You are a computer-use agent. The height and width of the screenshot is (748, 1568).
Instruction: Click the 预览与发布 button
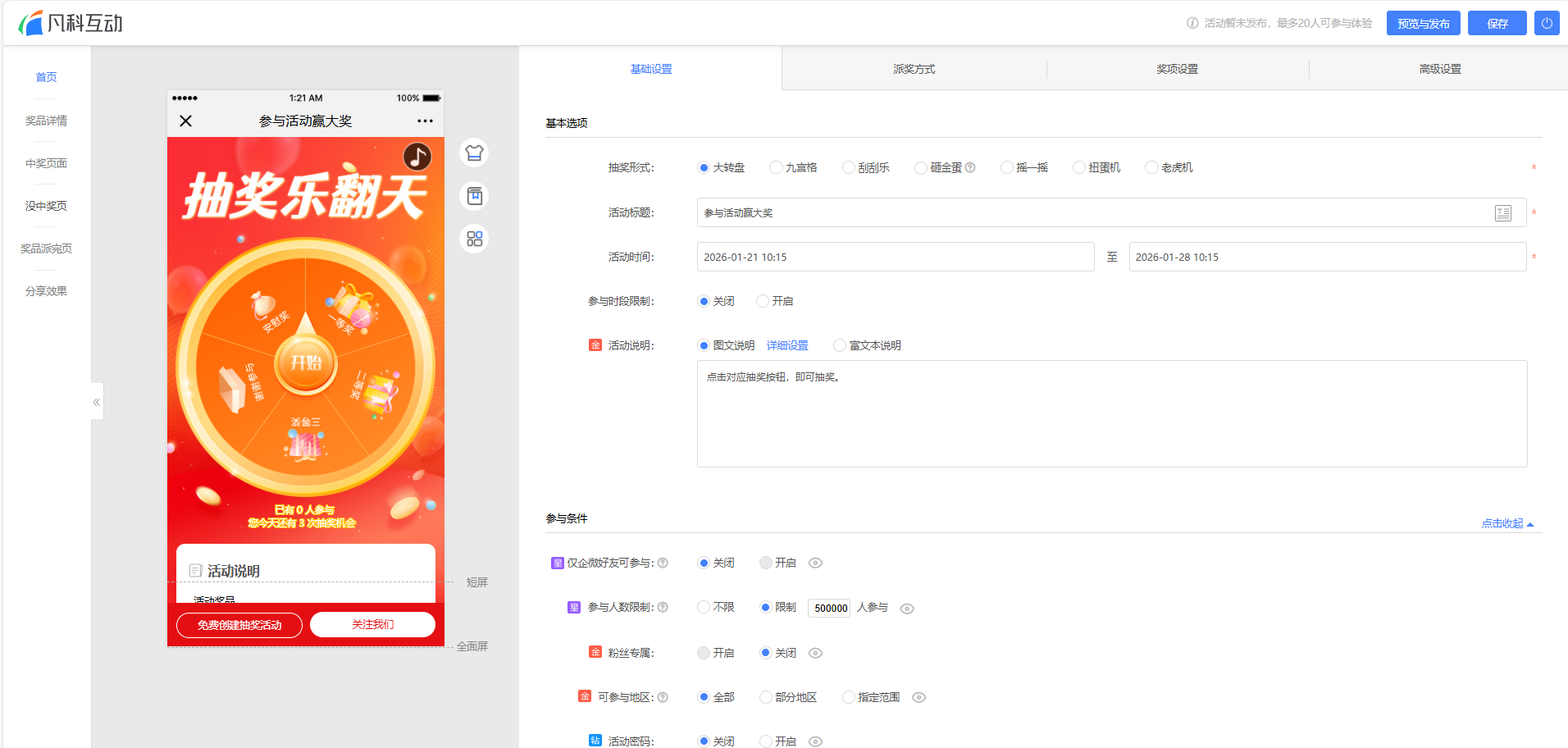tap(1423, 23)
